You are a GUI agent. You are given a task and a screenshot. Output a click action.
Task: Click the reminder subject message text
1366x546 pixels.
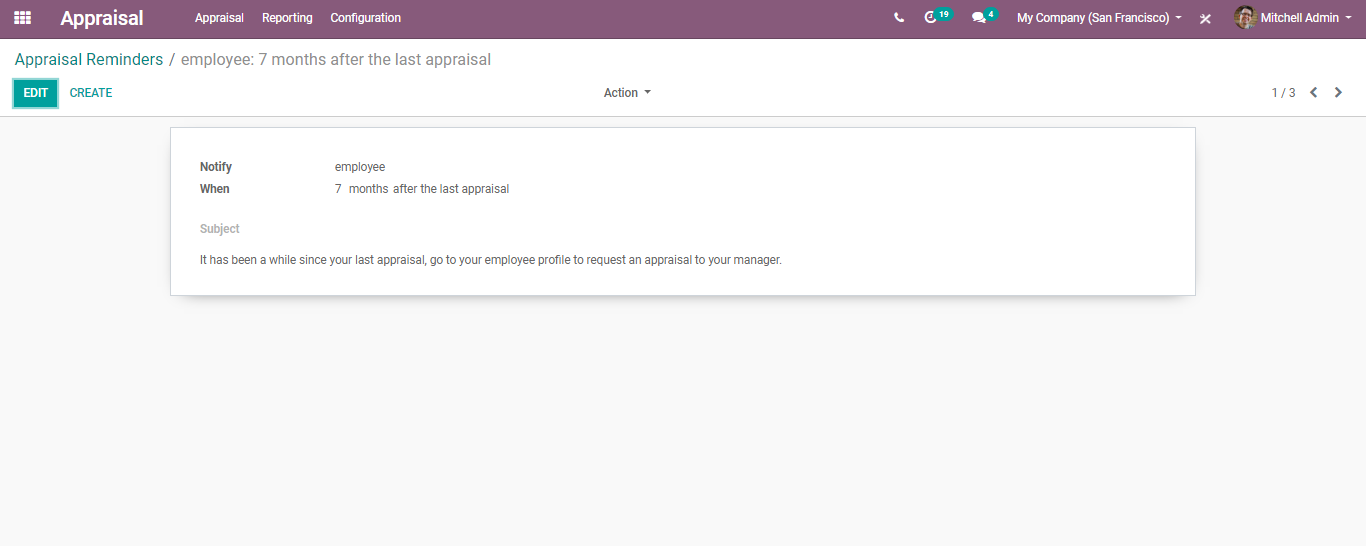tap(491, 260)
